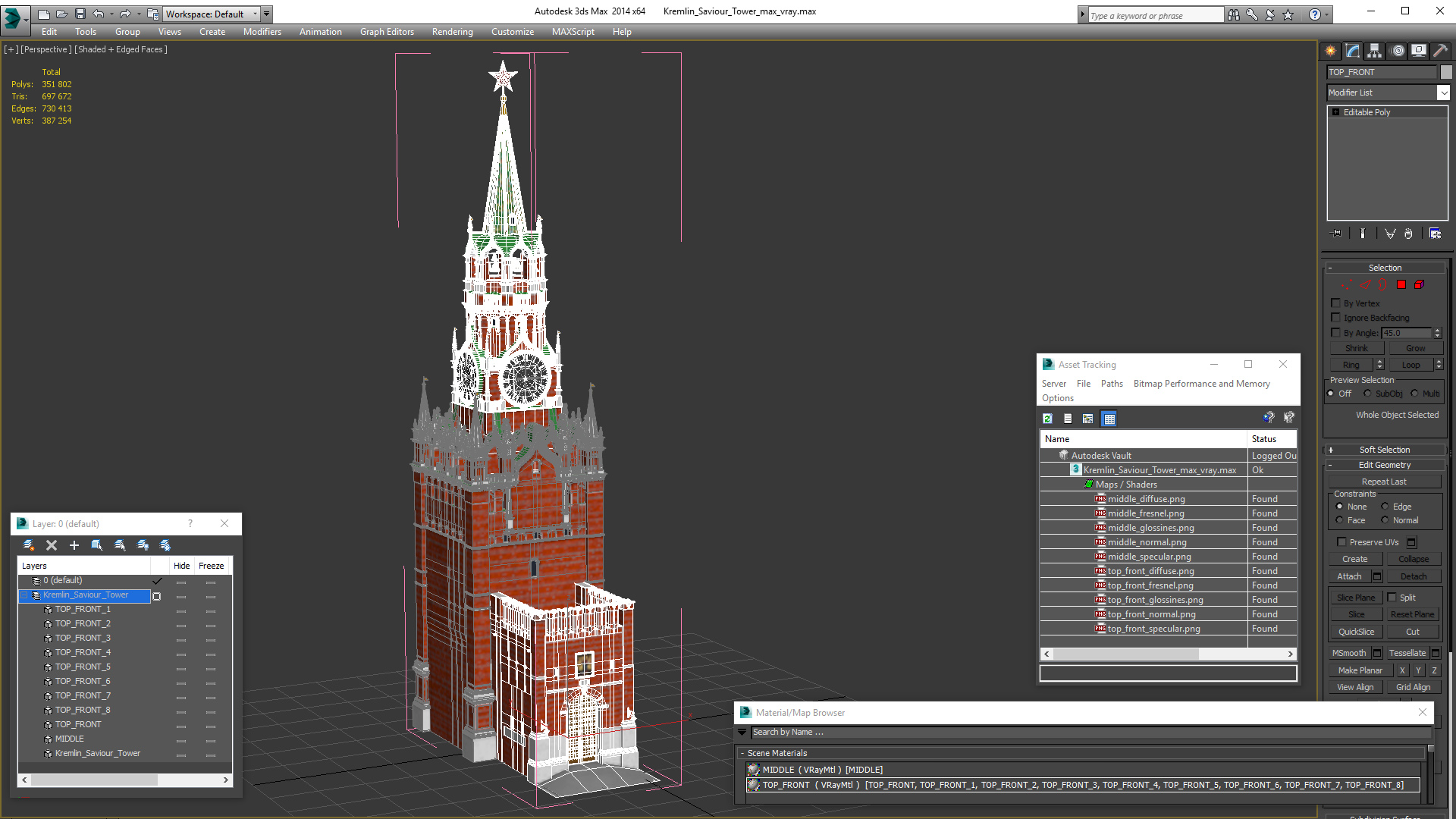Enable Preserve UVs checkbox
The width and height of the screenshot is (1456, 819).
(1341, 542)
